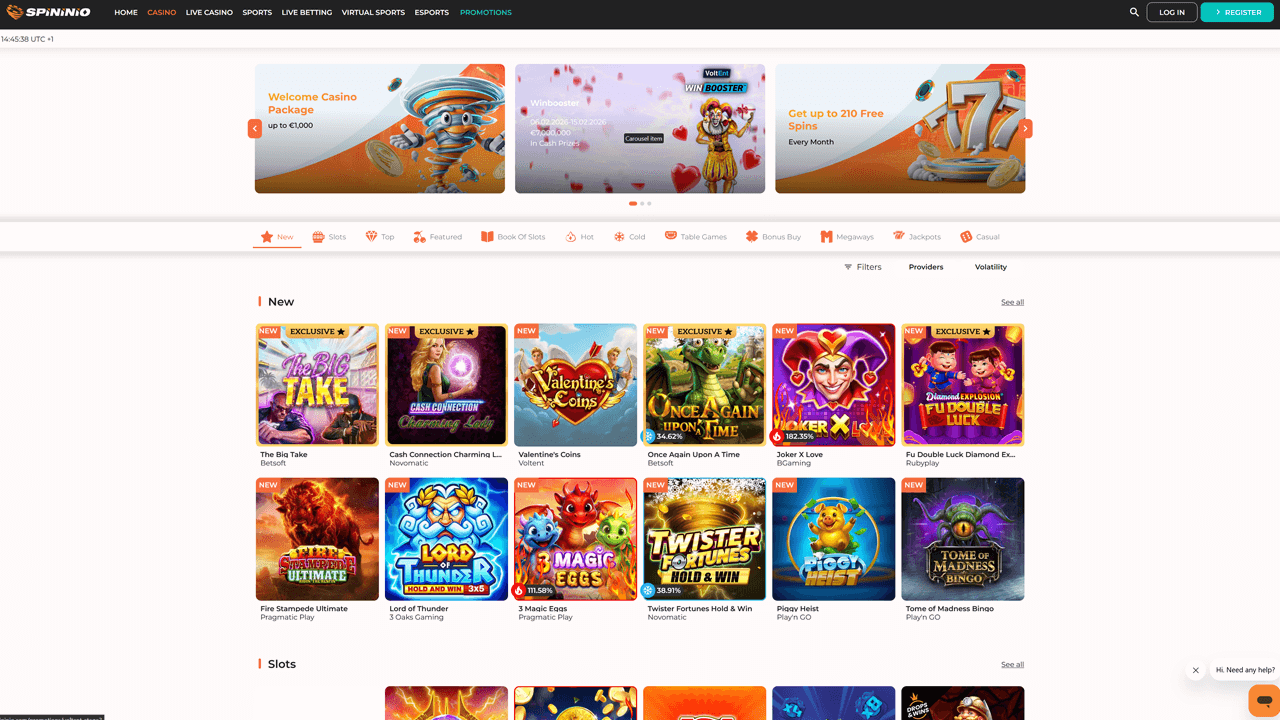Viewport: 1280px width, 720px height.
Task: Launch Tome of Madness Bingo thumbnail
Action: [963, 539]
